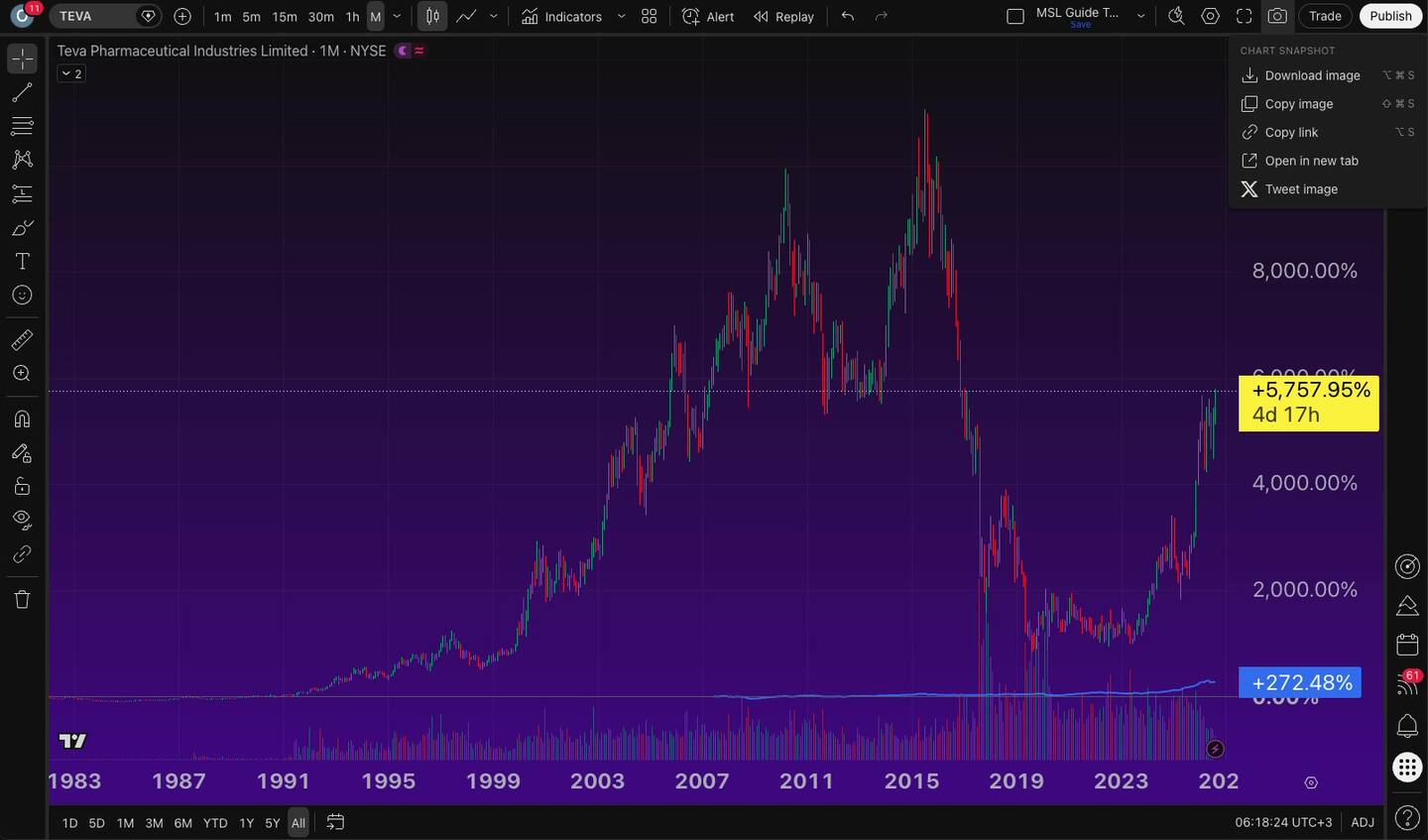The image size is (1428, 840).
Task: Switch to 30m interval
Action: 321,16
